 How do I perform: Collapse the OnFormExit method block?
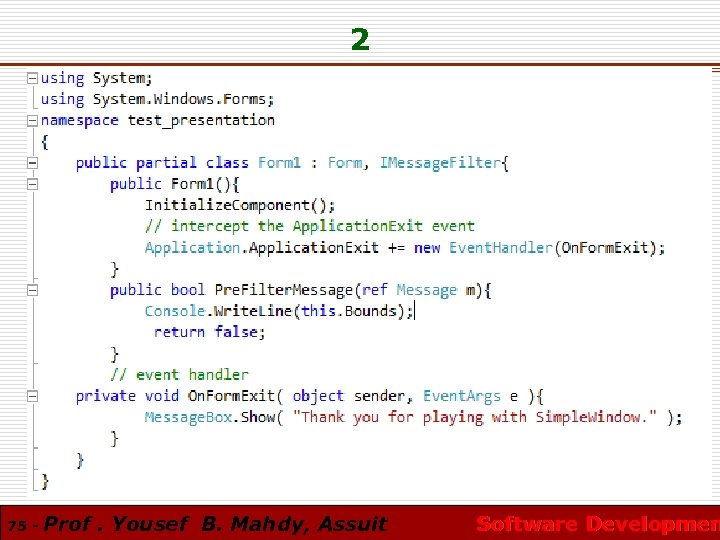coord(32,396)
